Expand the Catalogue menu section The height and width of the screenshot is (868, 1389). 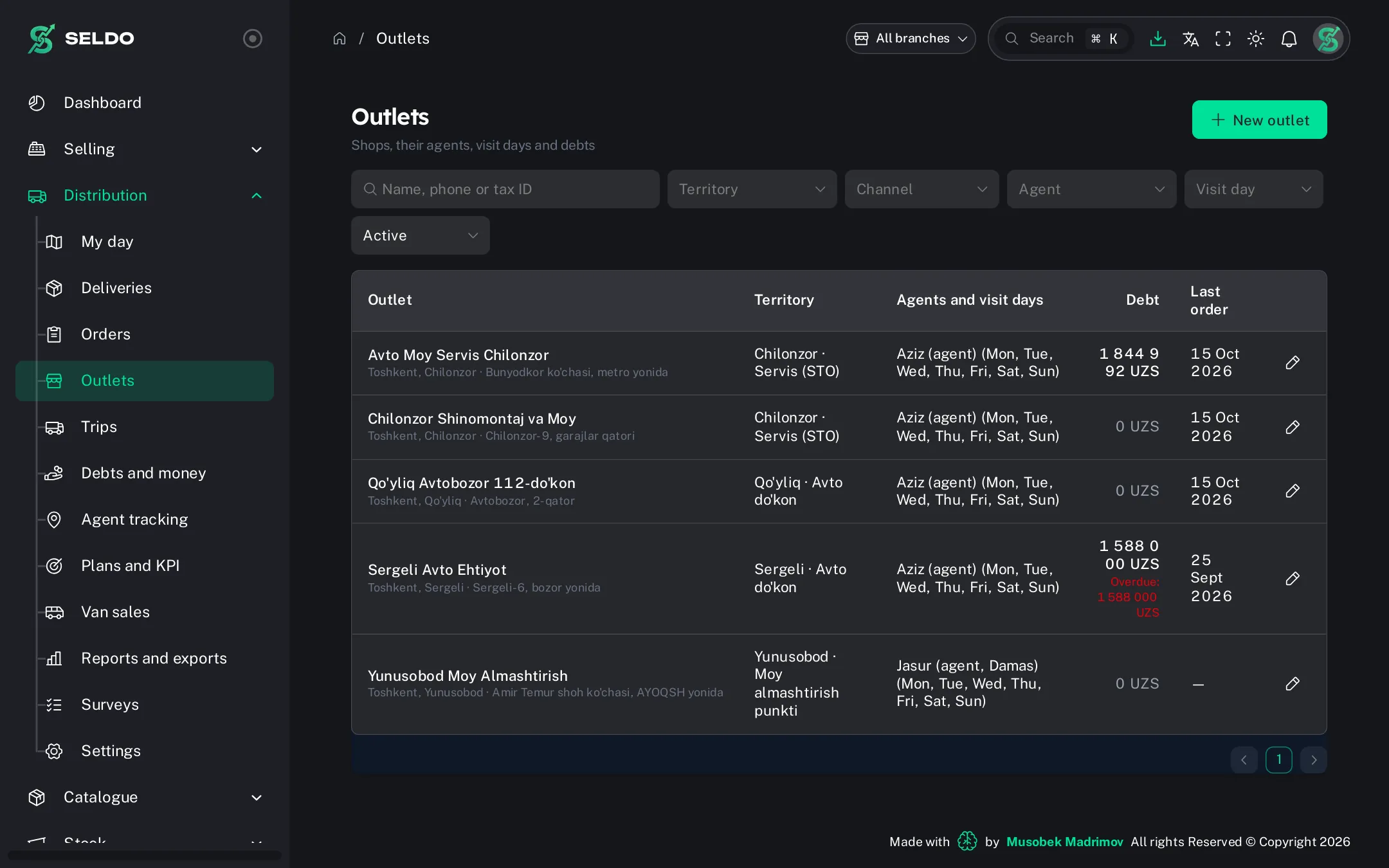pyautogui.click(x=145, y=797)
